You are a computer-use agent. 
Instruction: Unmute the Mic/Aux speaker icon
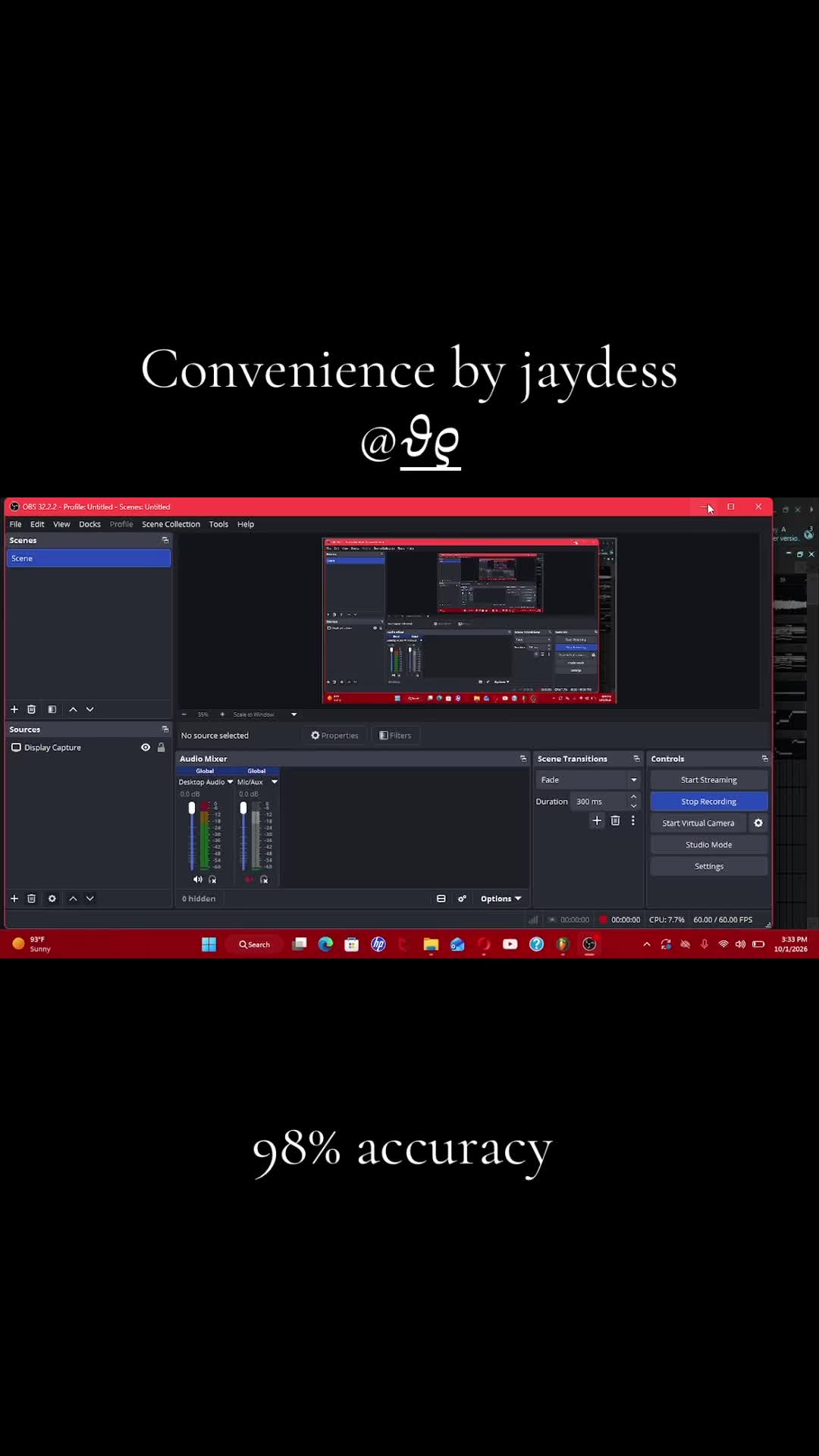(249, 880)
